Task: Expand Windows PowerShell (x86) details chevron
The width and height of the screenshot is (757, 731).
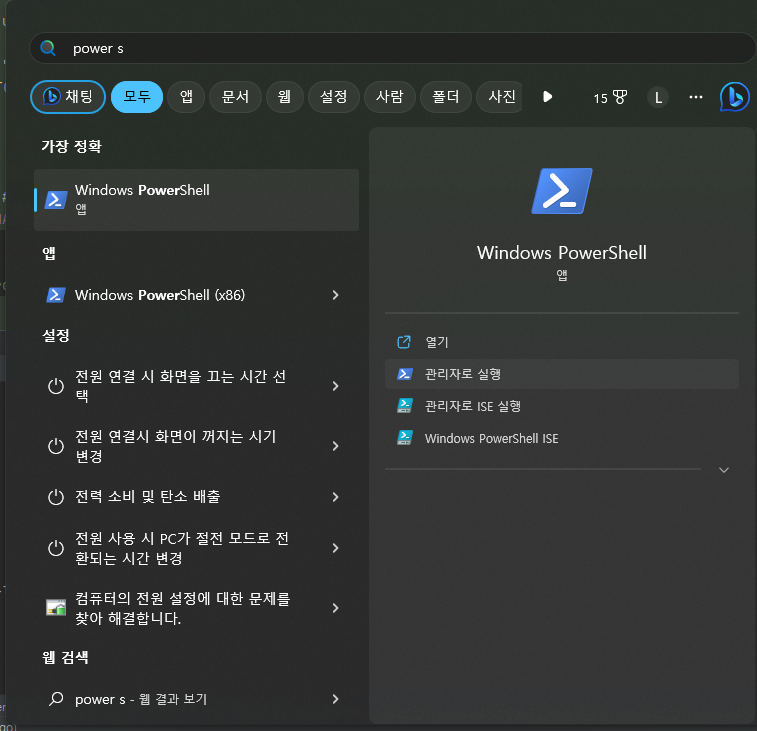Action: (336, 295)
